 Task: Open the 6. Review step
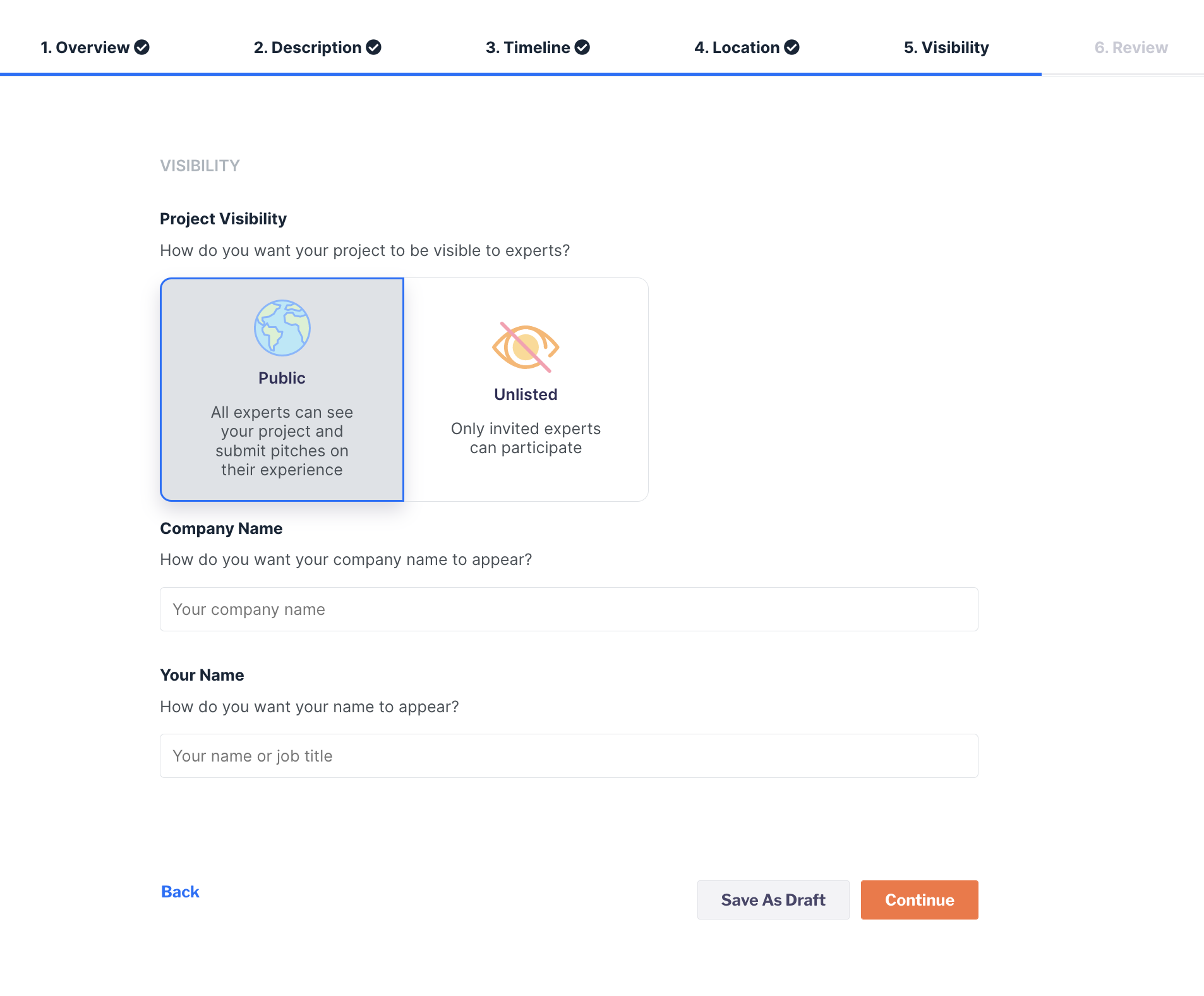click(1131, 47)
